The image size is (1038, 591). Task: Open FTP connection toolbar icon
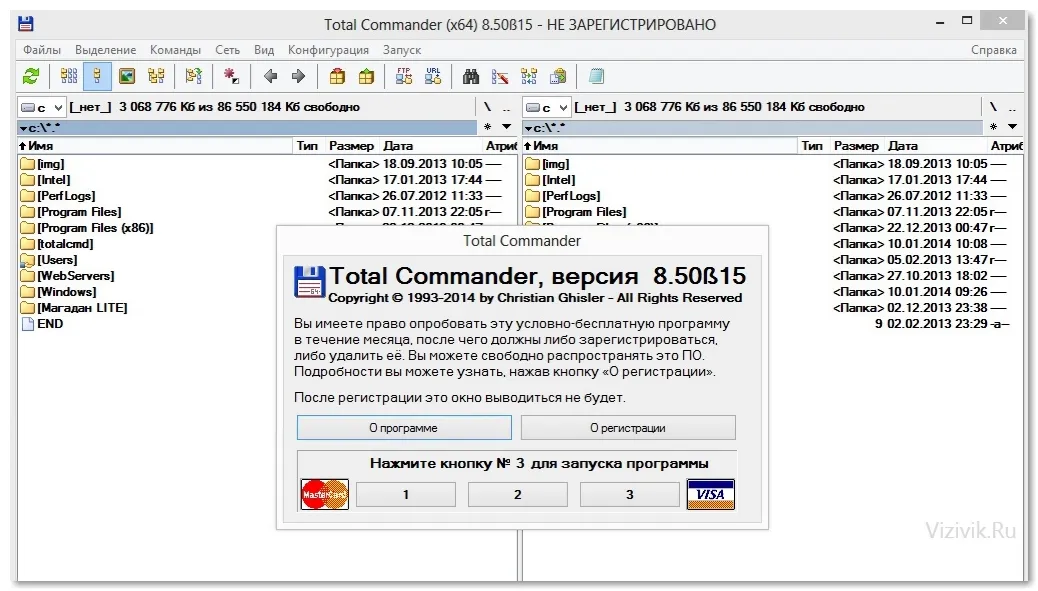coord(403,77)
